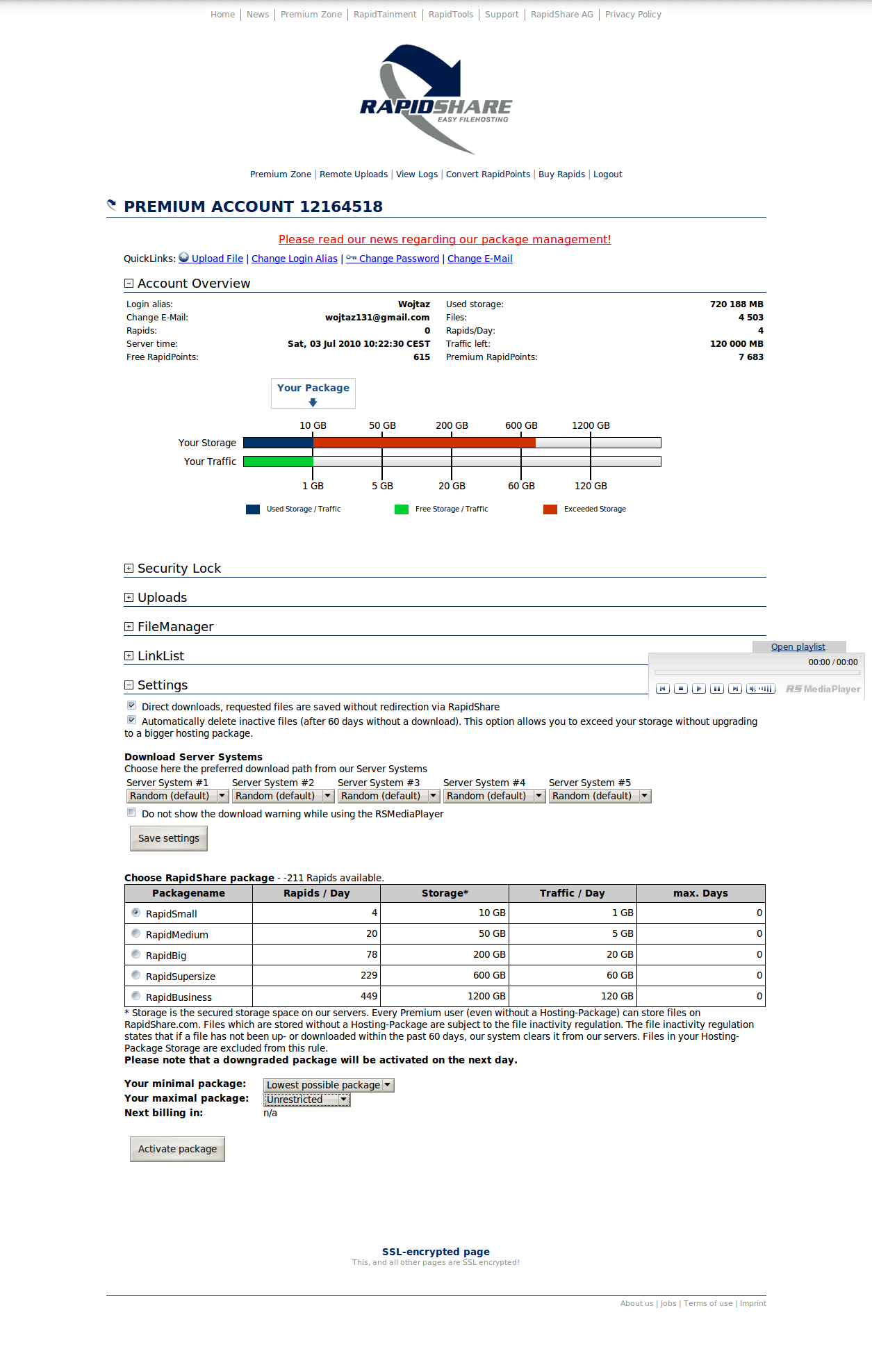Play track in RS MediaPlayer

[699, 689]
